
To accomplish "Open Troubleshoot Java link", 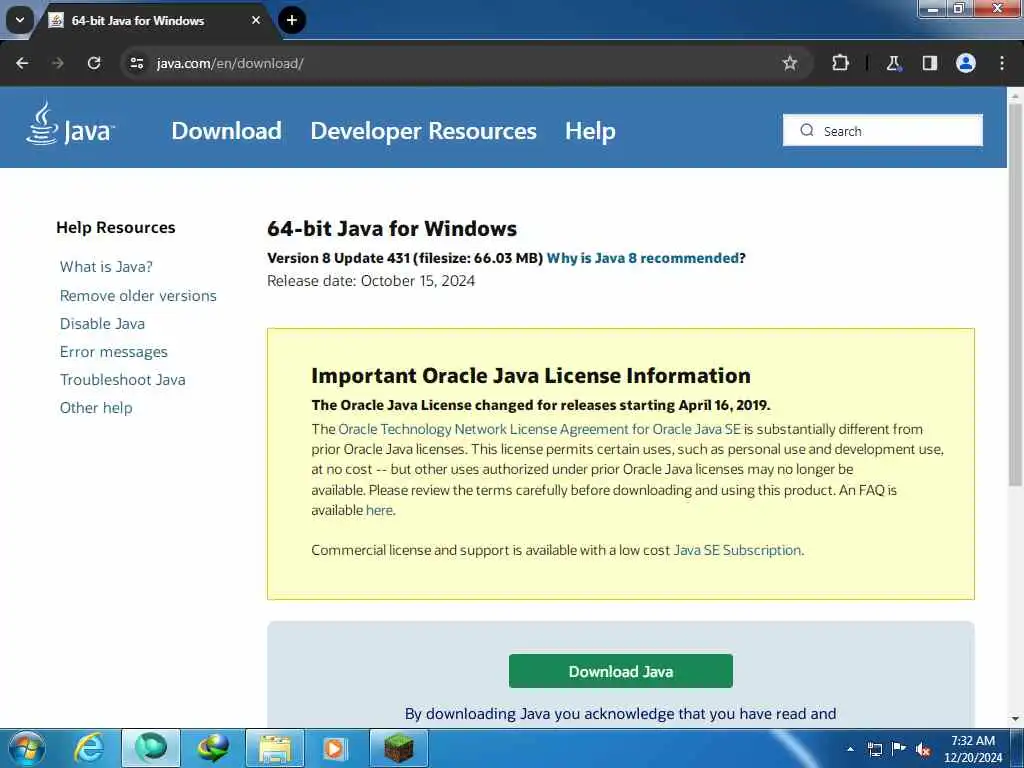I will click(x=123, y=380).
